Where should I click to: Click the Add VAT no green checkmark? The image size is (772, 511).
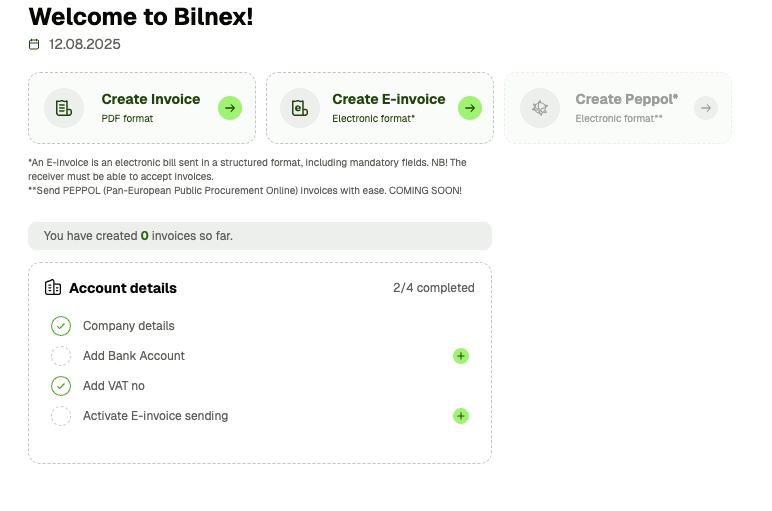(61, 386)
